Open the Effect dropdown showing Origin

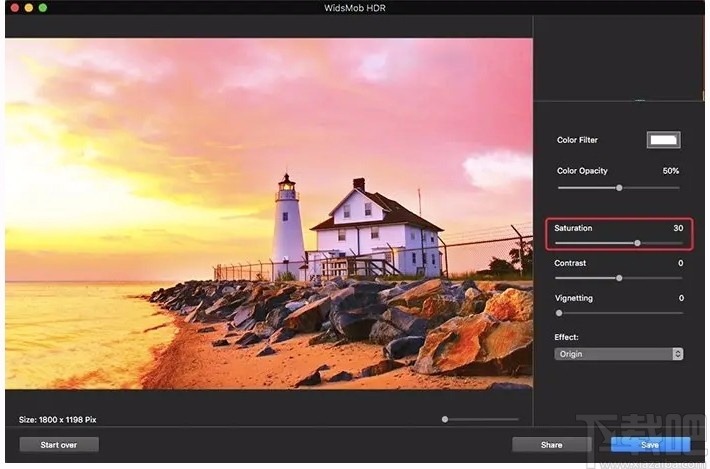pyautogui.click(x=619, y=354)
